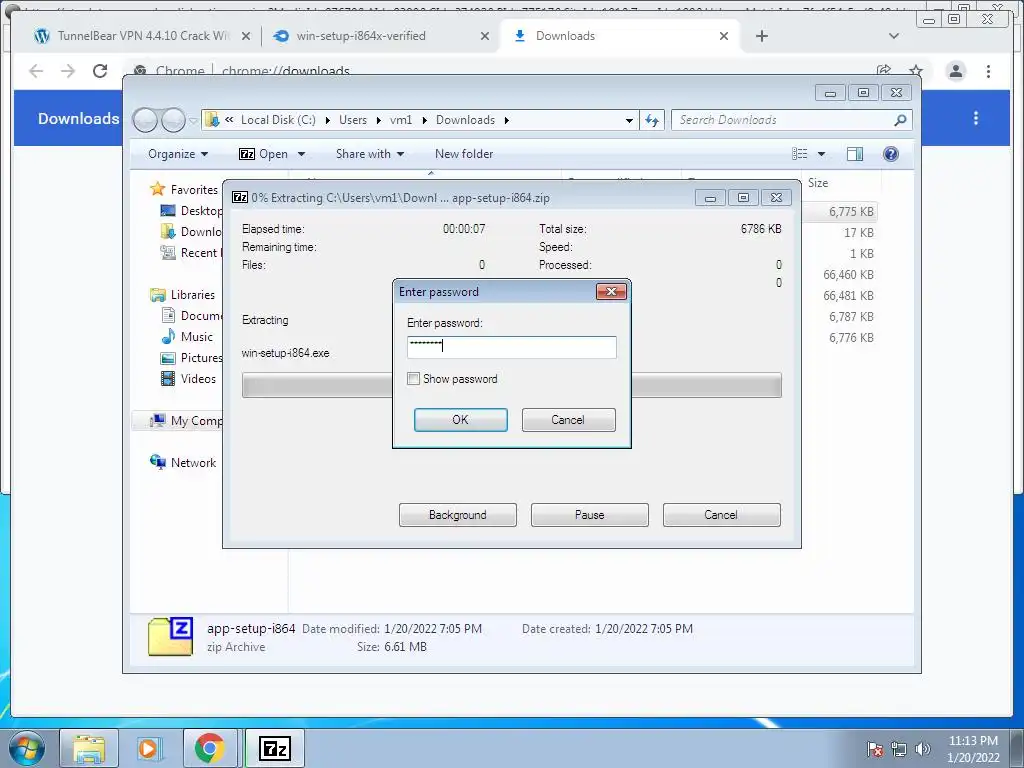Select Users in the address breadcrumb

pos(353,120)
